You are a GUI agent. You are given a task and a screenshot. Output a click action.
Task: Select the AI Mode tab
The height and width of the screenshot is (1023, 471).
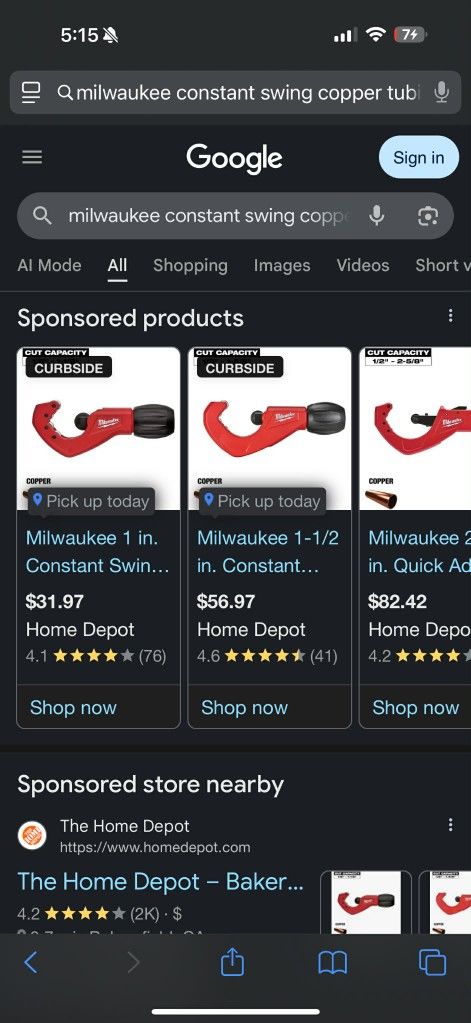50,266
